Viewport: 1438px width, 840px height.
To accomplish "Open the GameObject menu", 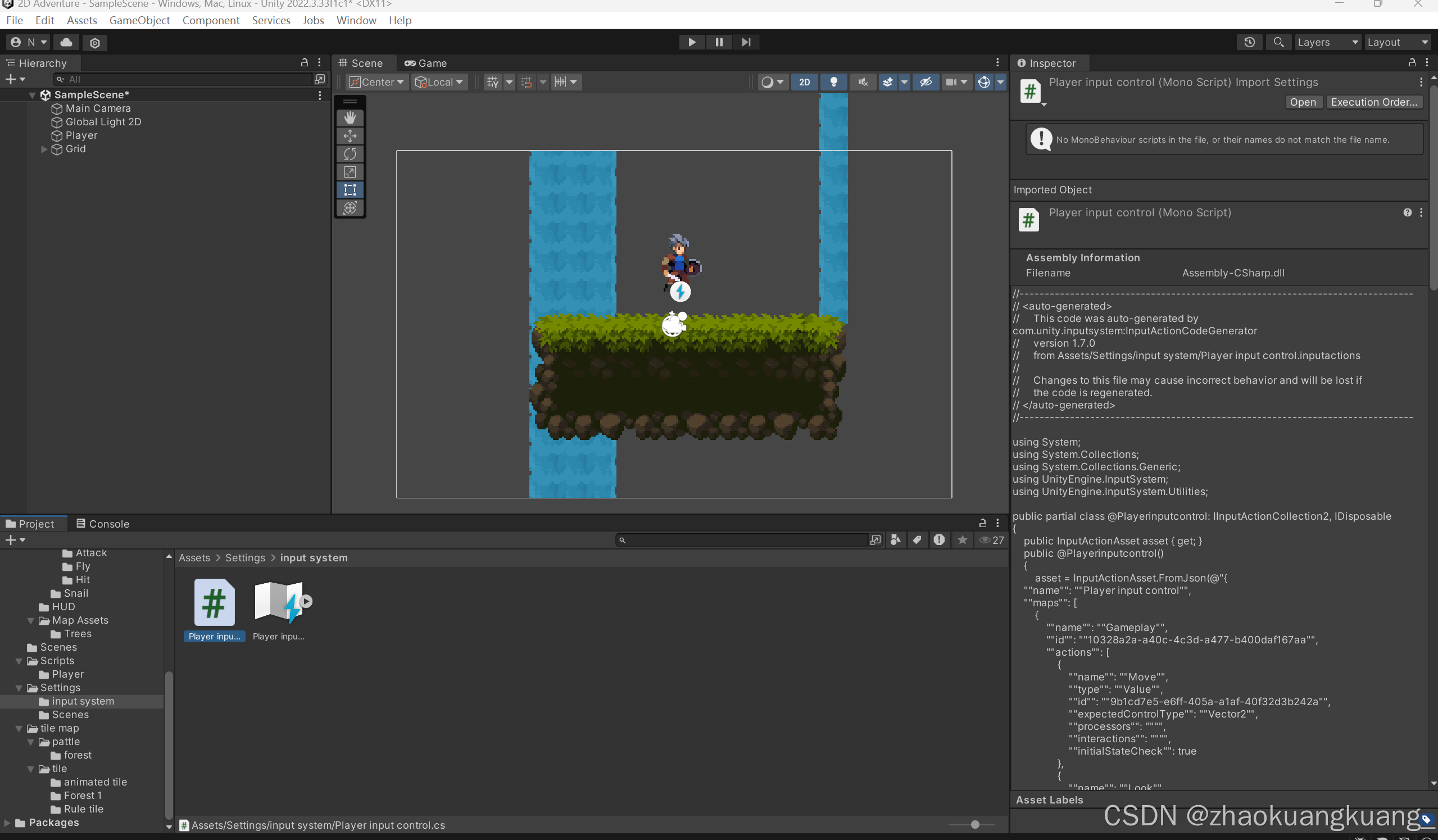I will (x=139, y=21).
